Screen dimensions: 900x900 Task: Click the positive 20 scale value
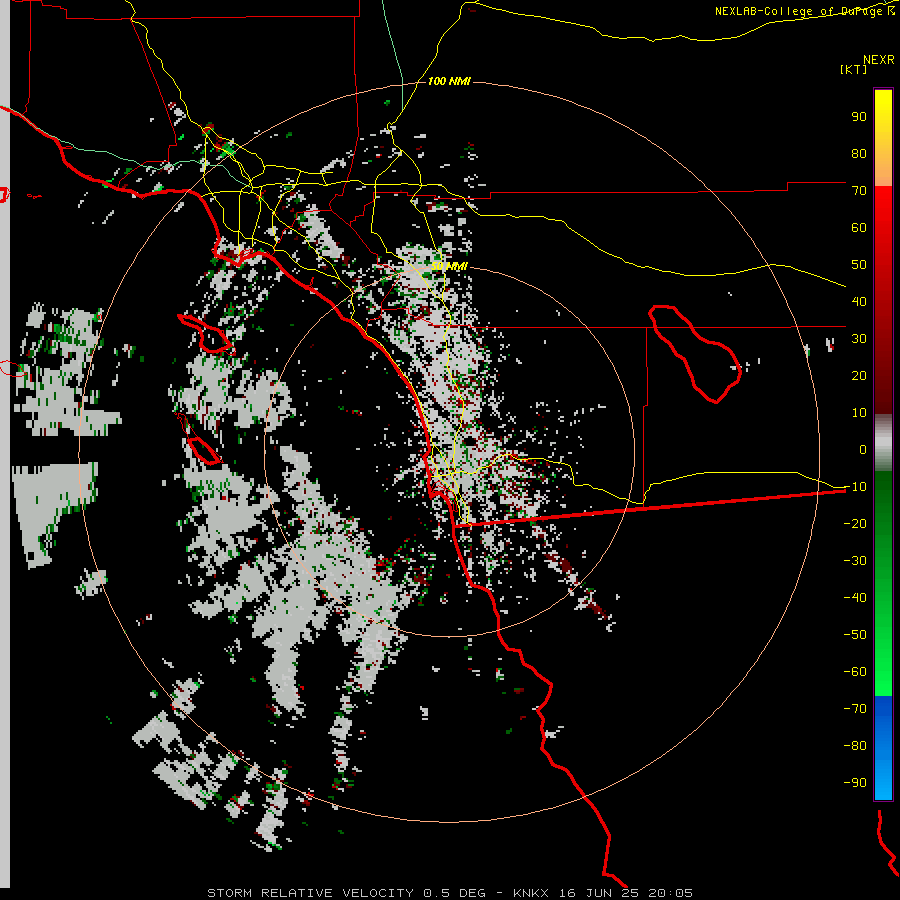pyautogui.click(x=859, y=375)
